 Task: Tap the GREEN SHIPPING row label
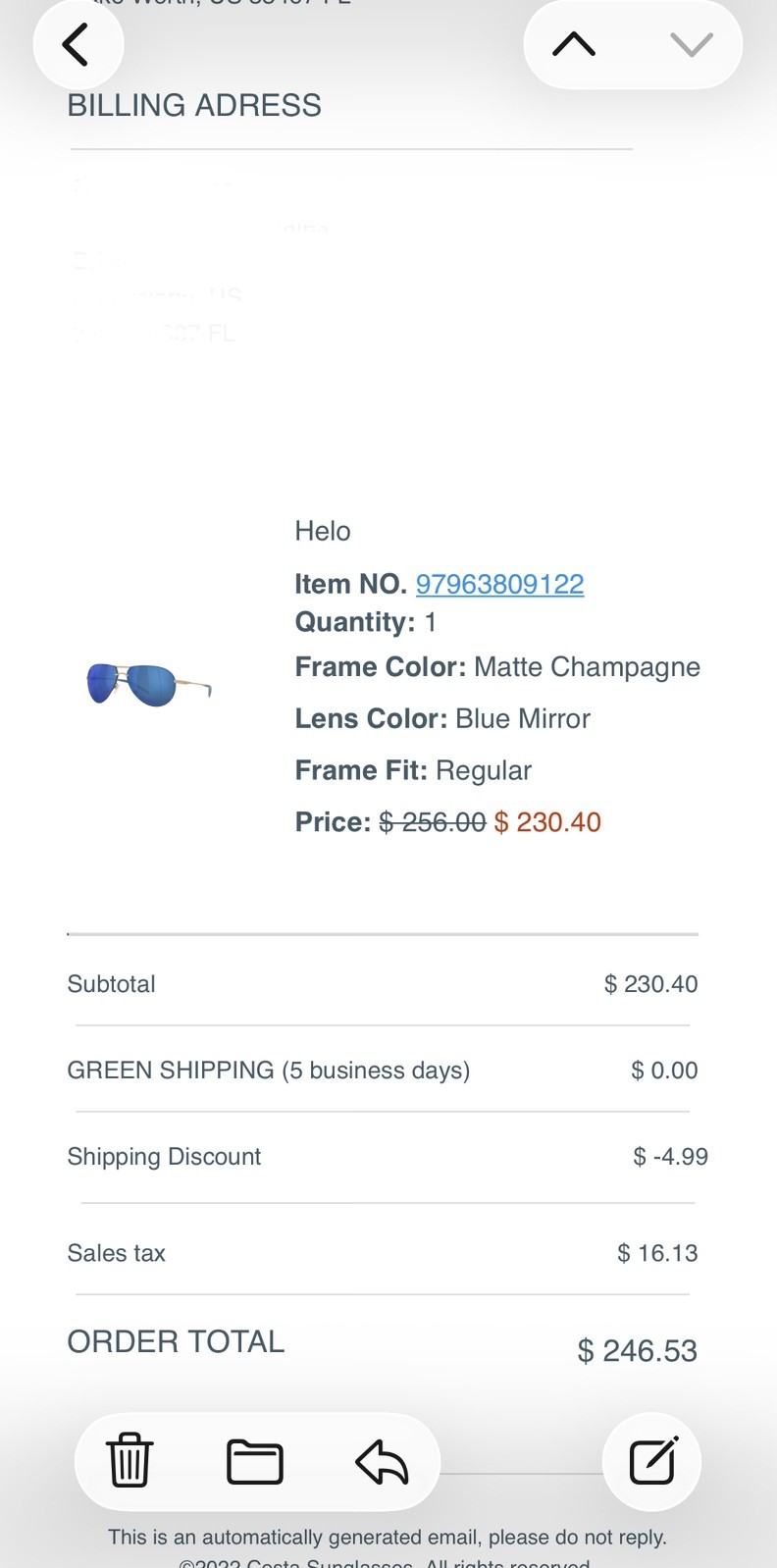pos(268,1071)
